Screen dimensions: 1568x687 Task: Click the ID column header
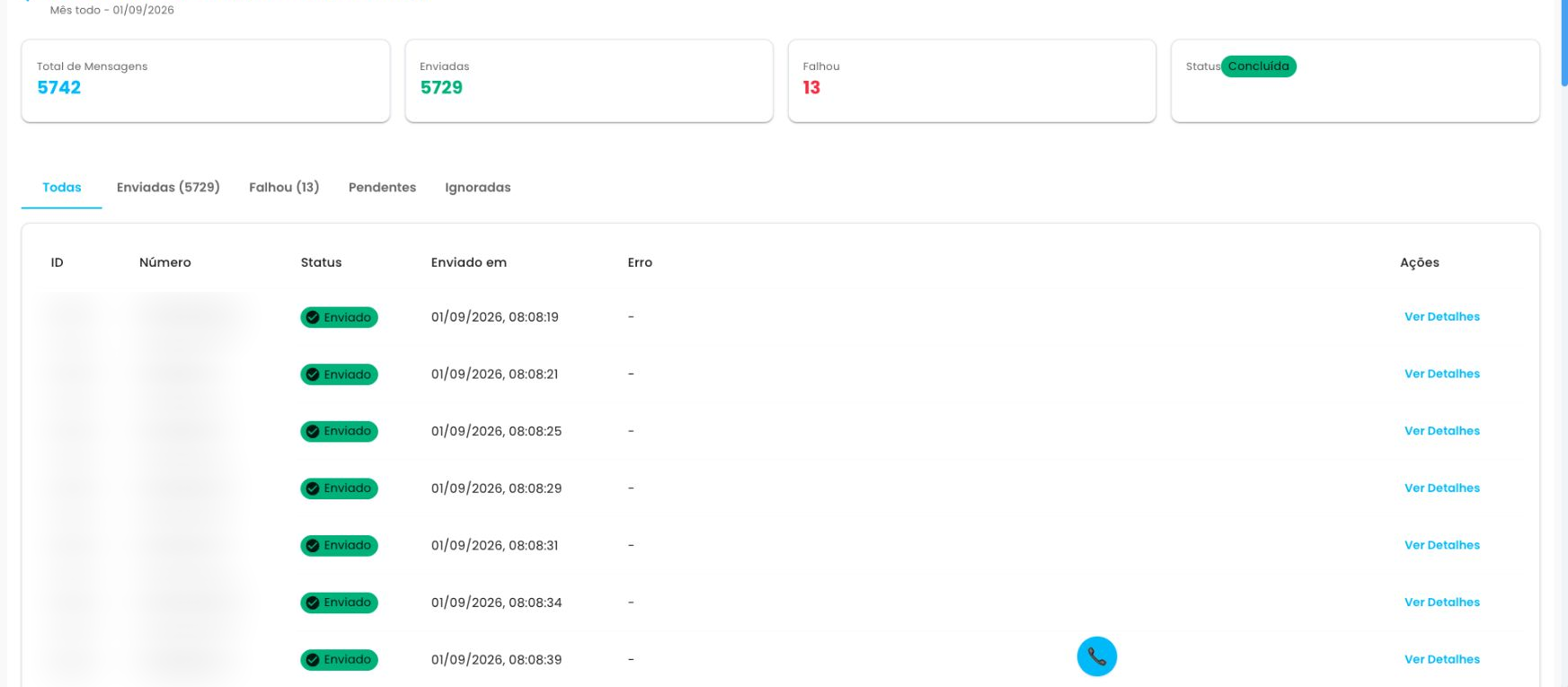[x=57, y=262]
